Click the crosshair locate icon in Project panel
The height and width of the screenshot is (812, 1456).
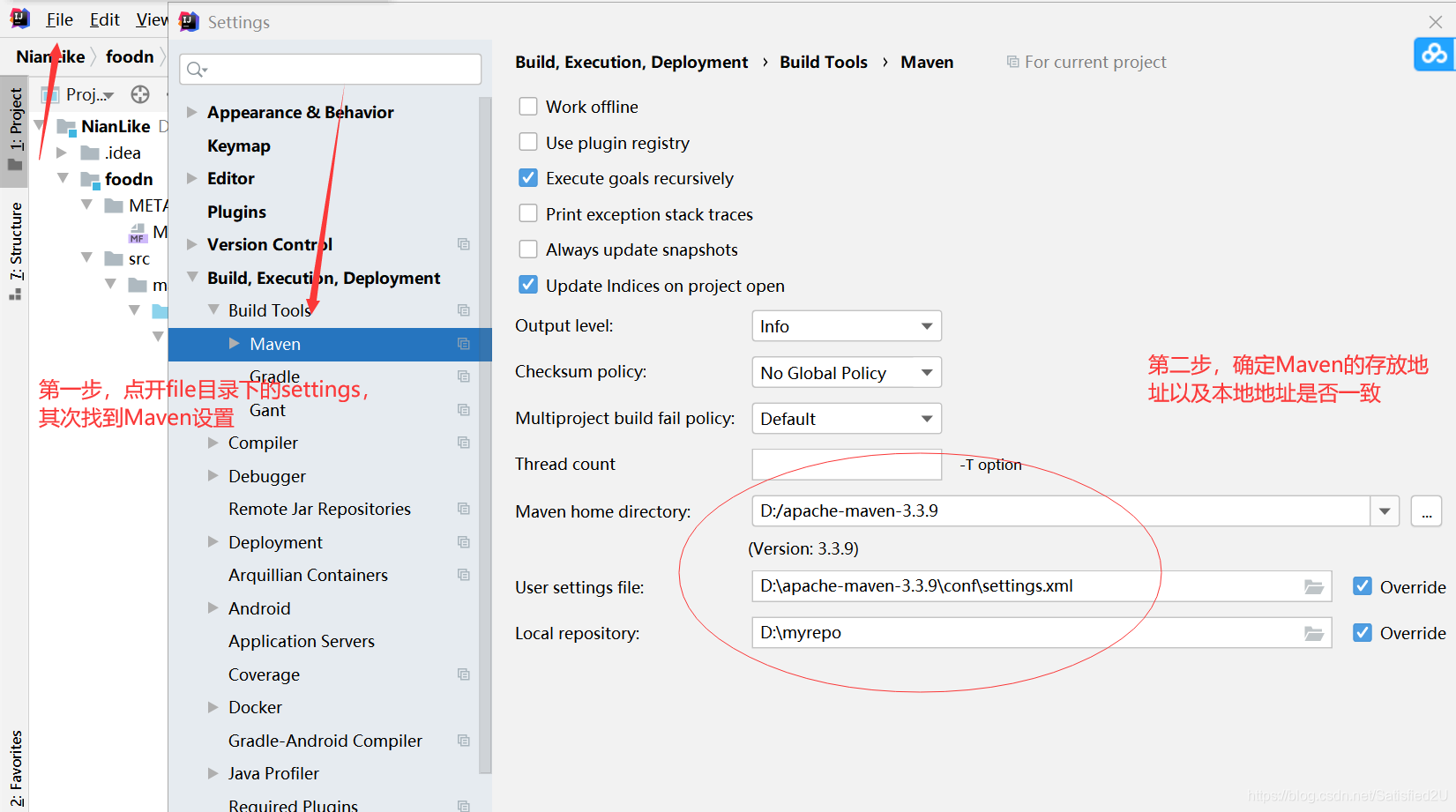139,94
